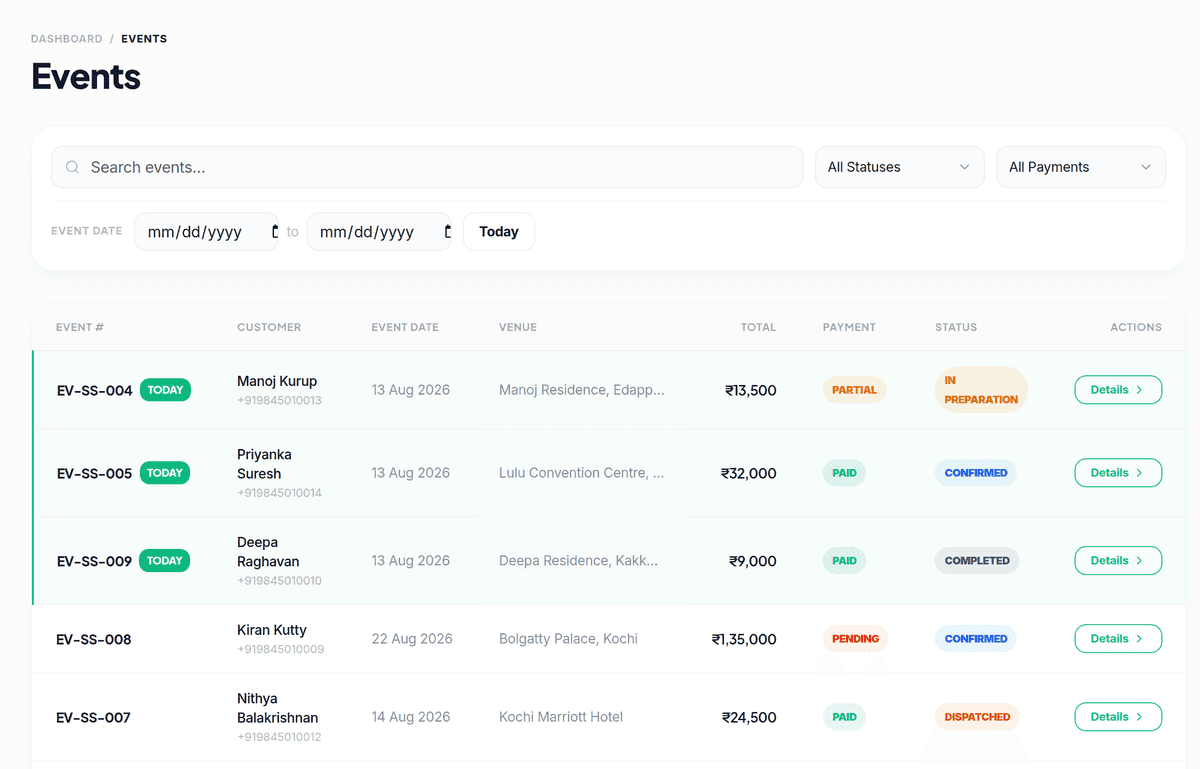Open calendar picker on start event date
1200x769 pixels.
[275, 232]
